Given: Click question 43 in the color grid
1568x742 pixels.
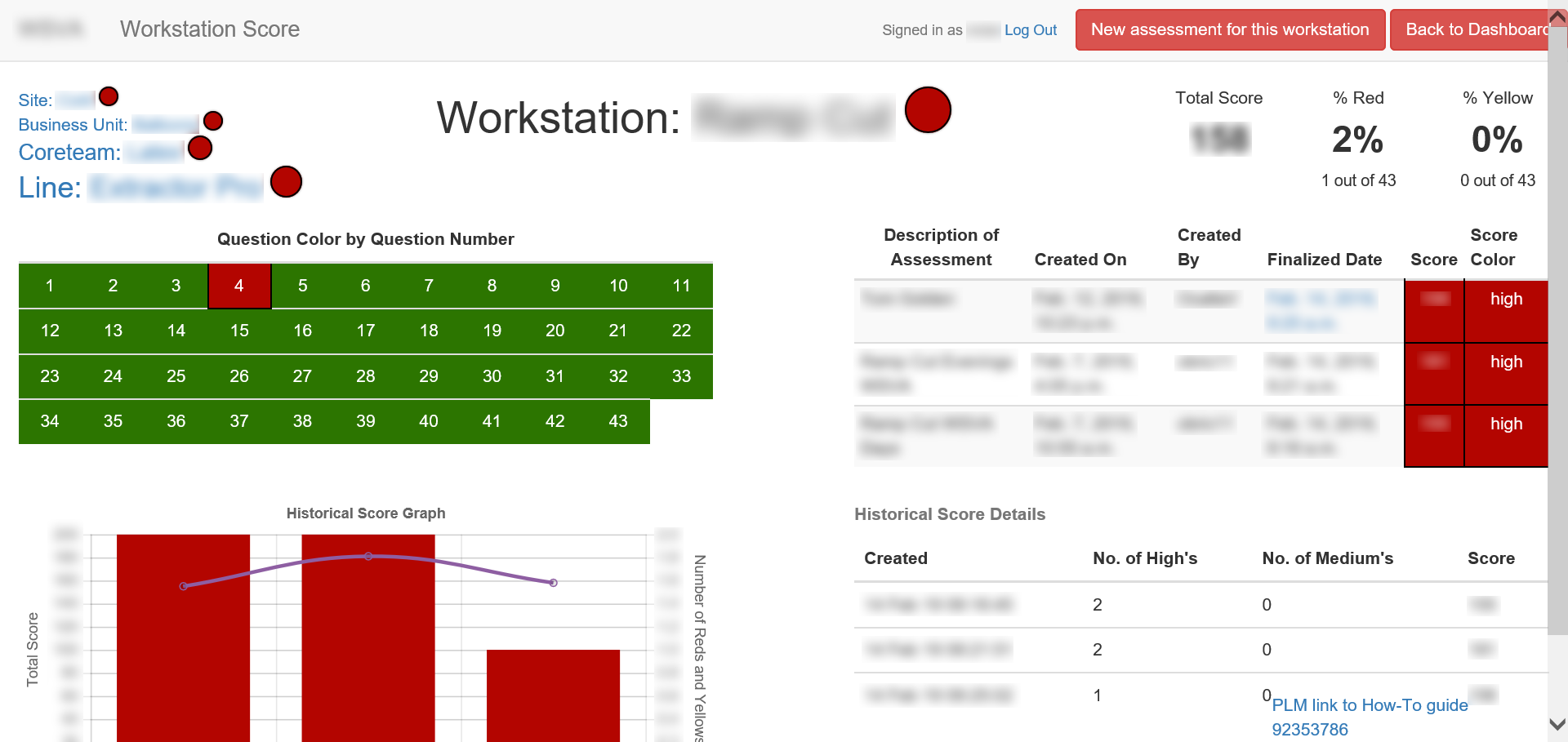Looking at the screenshot, I should pyautogui.click(x=618, y=421).
